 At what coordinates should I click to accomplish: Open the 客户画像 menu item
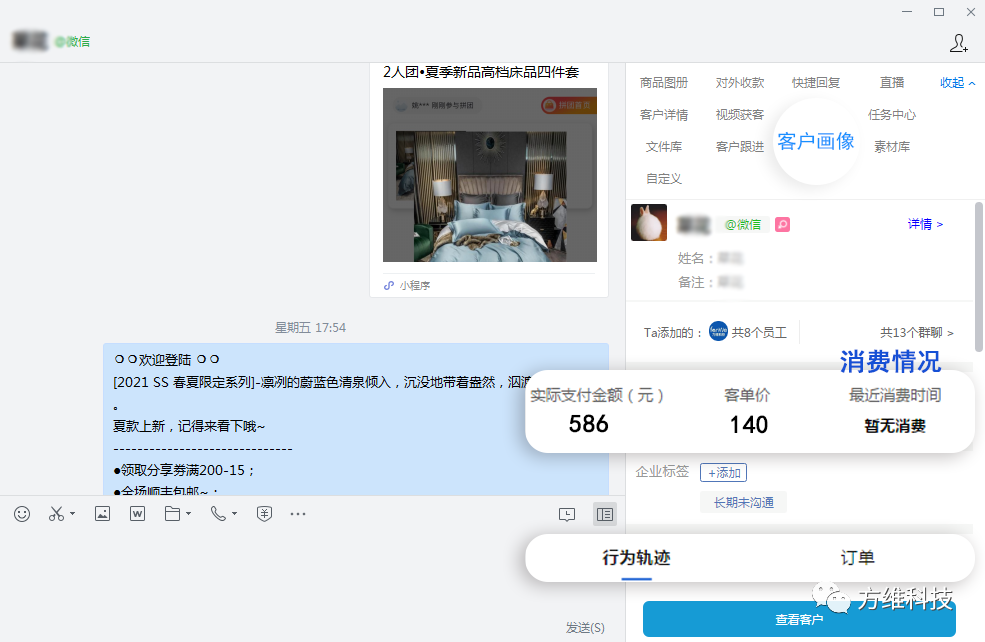point(816,141)
